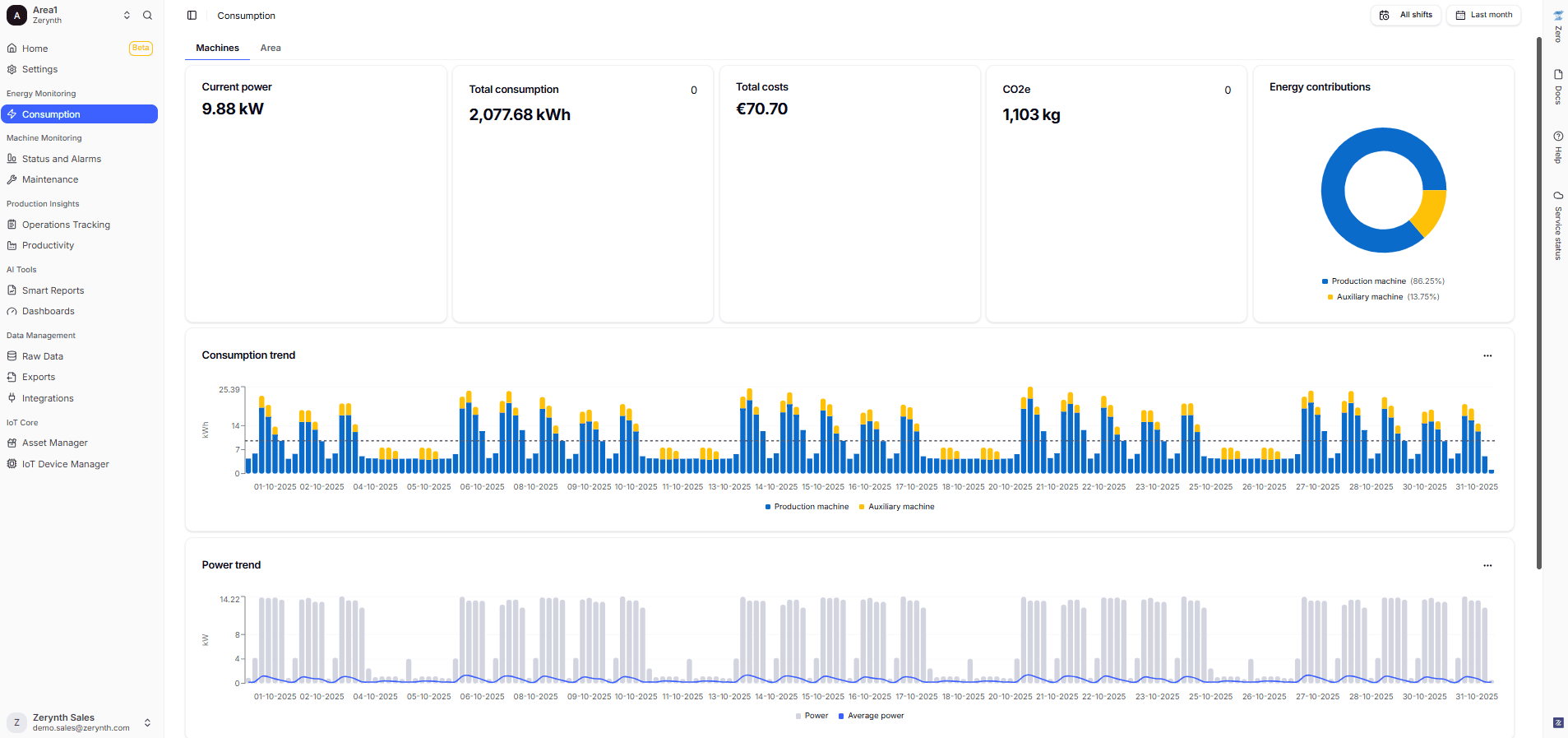
Task: Open Status and Alarms in sidebar
Action: click(x=62, y=159)
